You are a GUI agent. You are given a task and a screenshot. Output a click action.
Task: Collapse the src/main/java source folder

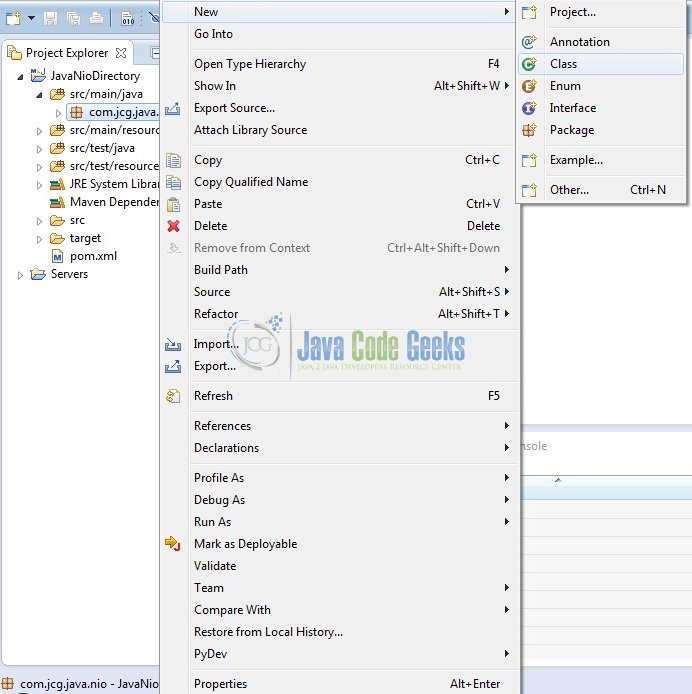tap(39, 95)
